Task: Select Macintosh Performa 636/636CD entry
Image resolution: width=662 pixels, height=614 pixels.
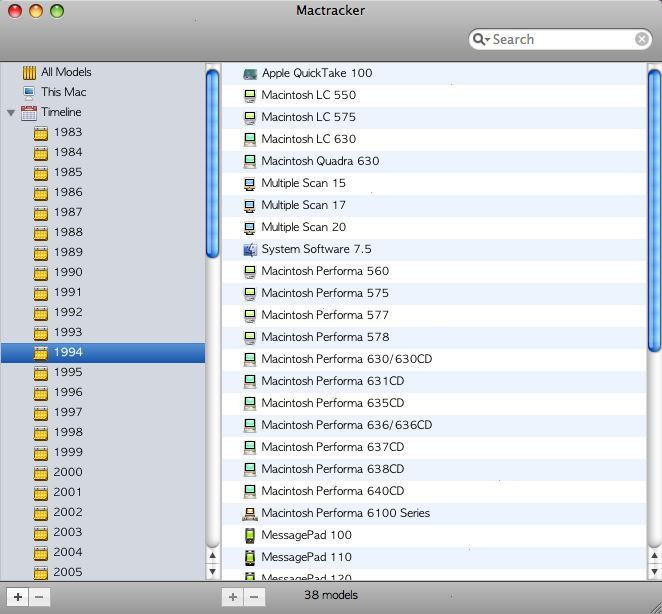Action: [434, 425]
